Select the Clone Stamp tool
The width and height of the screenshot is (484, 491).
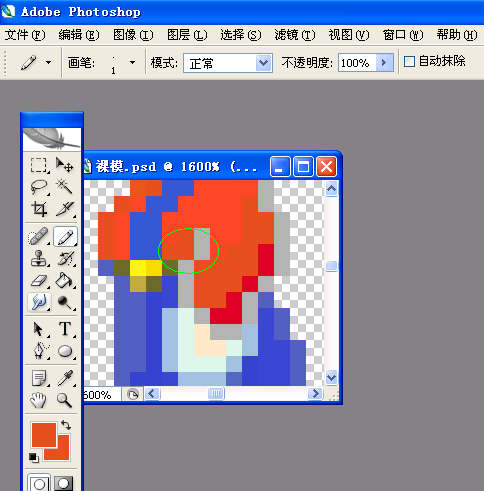pyautogui.click(x=39, y=259)
